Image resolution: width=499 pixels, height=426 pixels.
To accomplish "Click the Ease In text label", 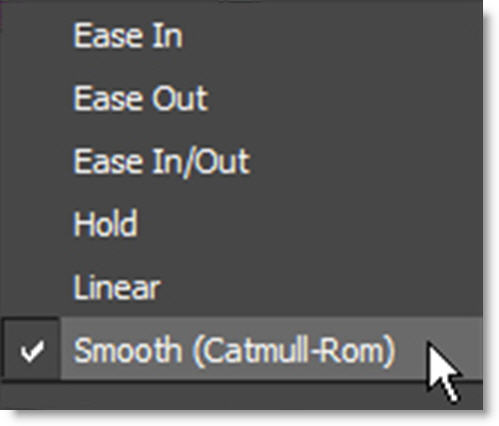I will click(128, 35).
